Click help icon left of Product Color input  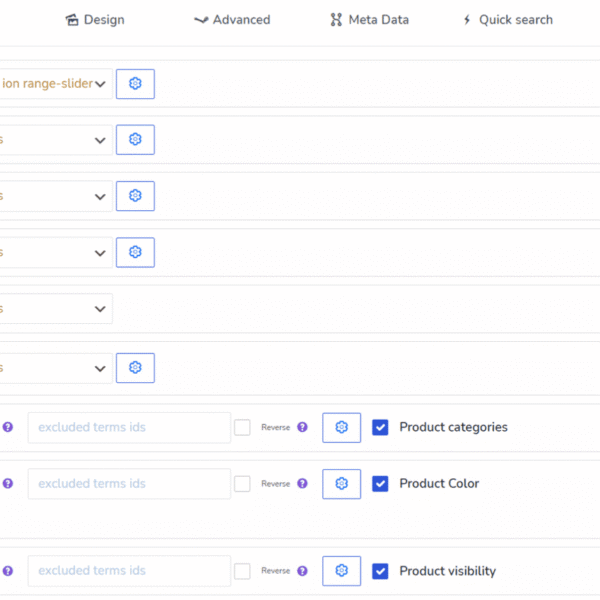click(8, 484)
